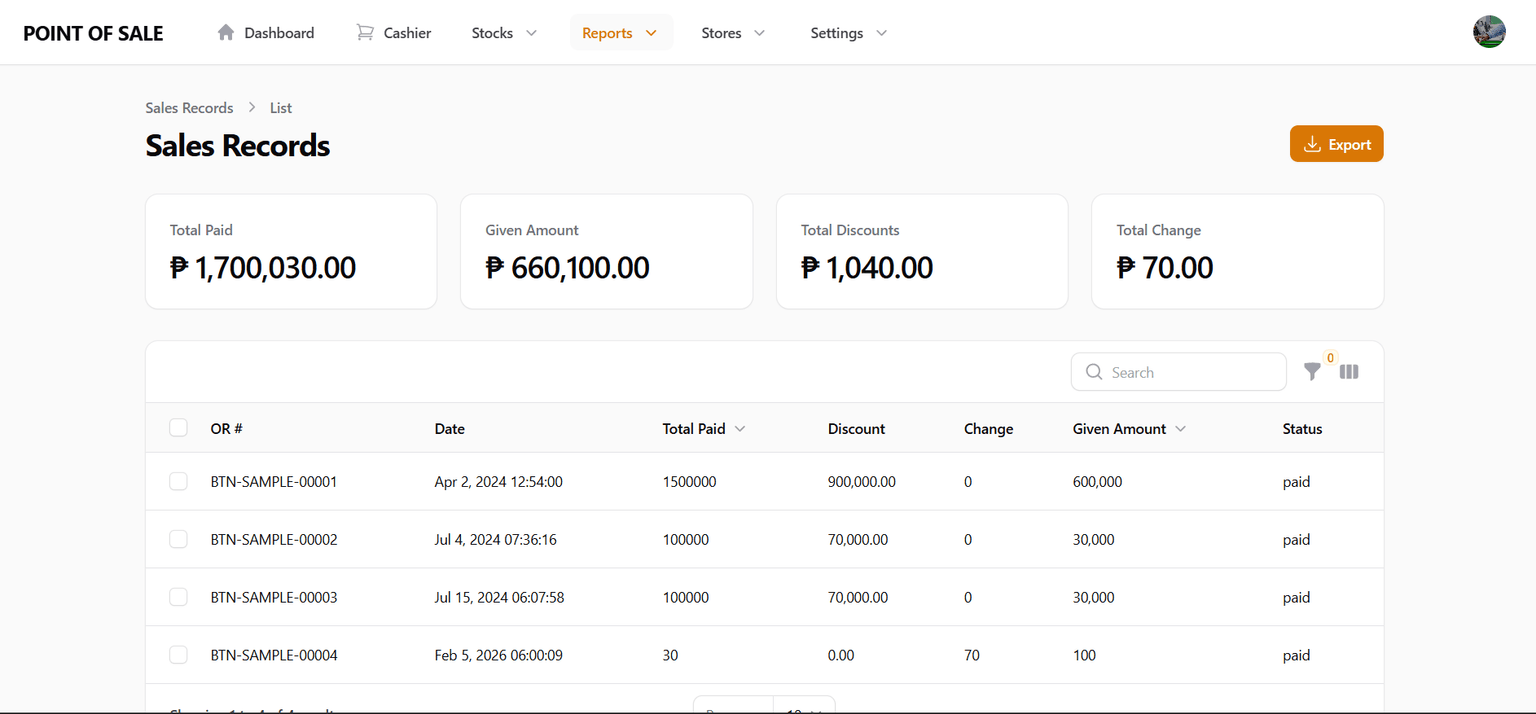Click the Cashier cart icon
The image size is (1536, 714).
click(x=365, y=32)
